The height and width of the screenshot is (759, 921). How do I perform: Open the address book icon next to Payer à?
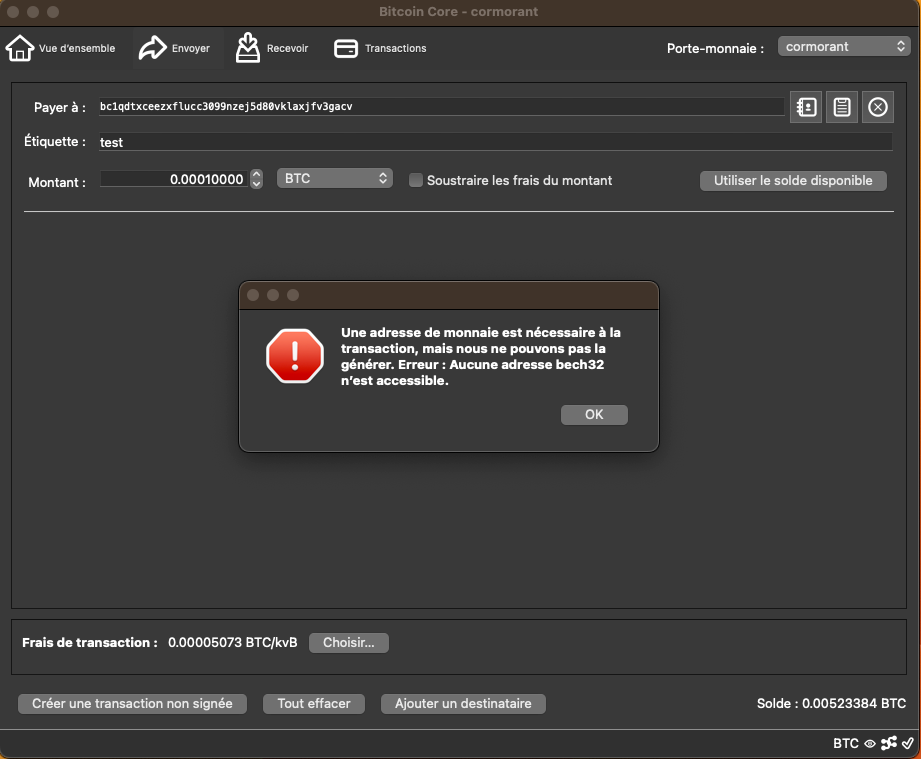click(805, 107)
